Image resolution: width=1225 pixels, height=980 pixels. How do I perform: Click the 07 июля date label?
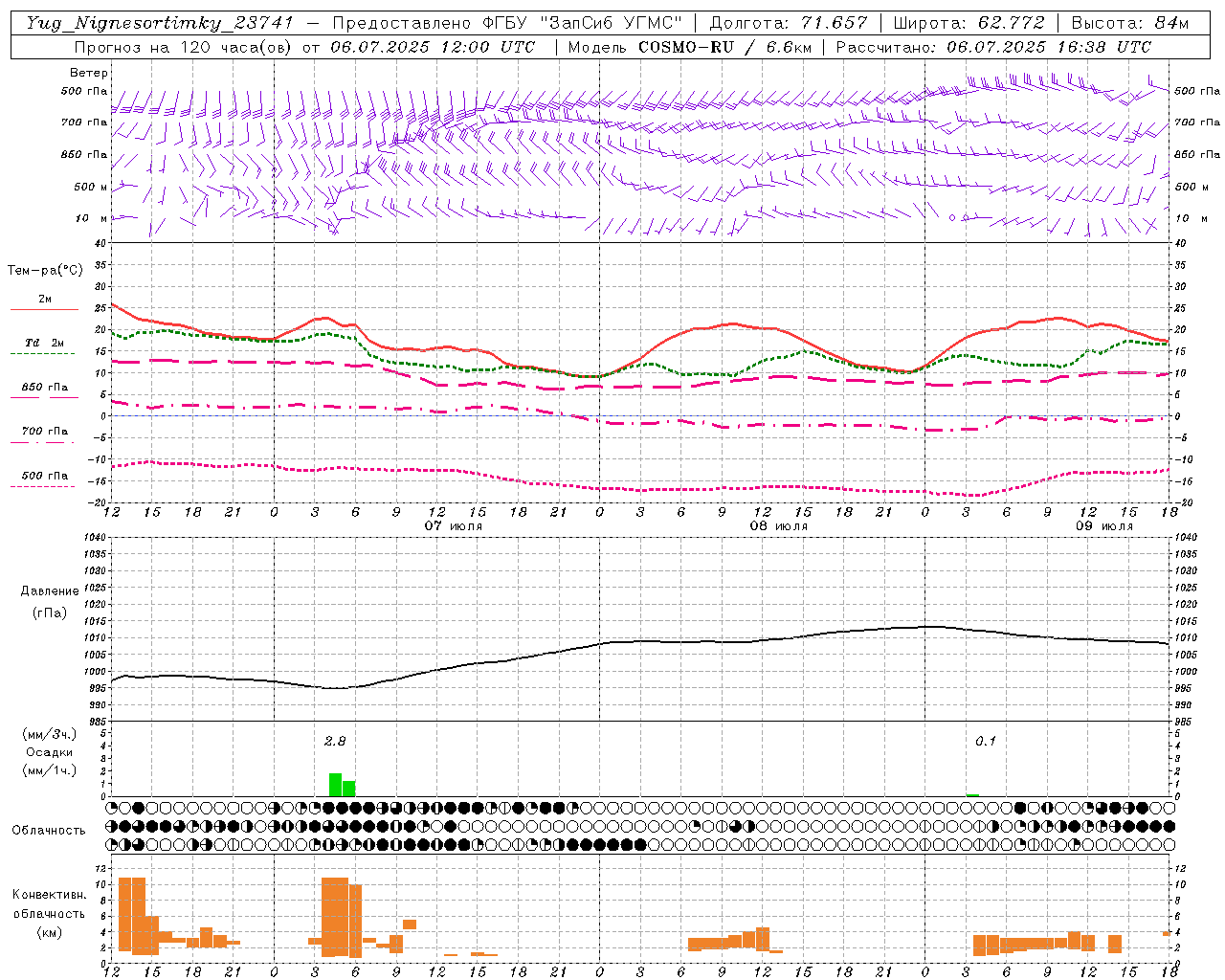454,526
